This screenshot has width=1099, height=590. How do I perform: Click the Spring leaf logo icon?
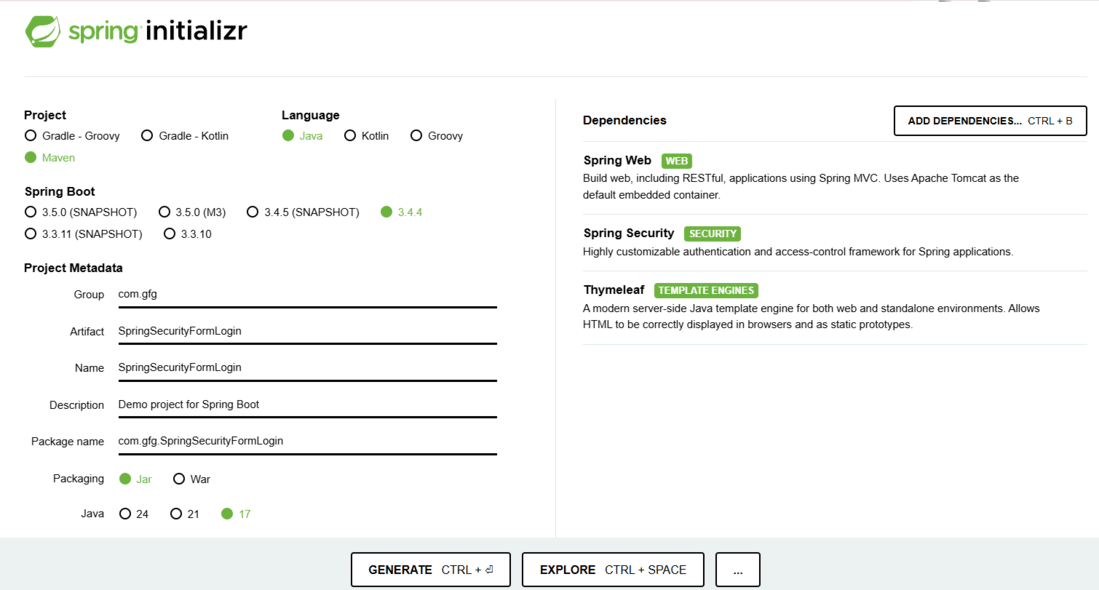point(43,32)
